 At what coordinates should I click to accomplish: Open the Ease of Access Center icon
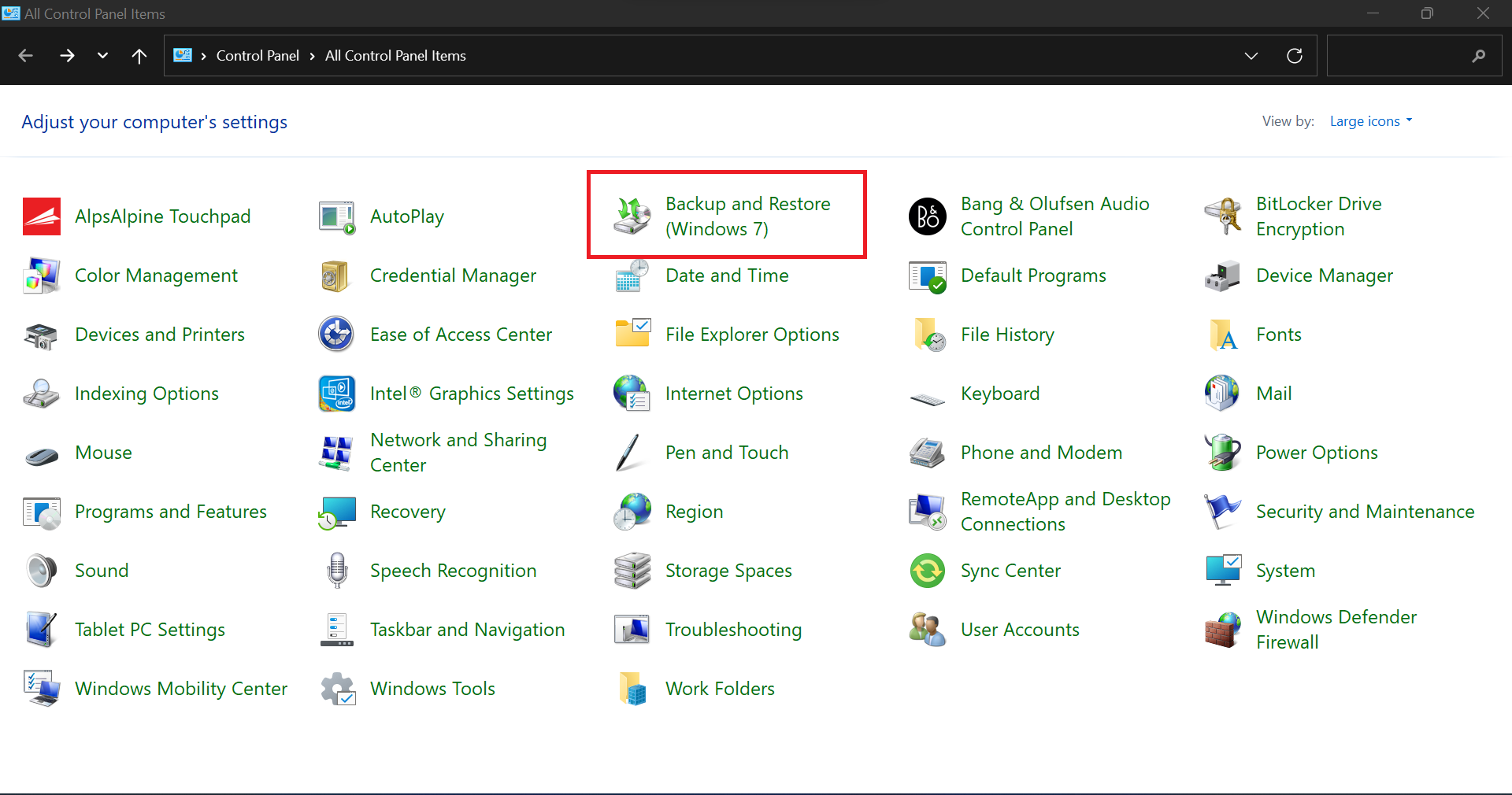click(337, 335)
